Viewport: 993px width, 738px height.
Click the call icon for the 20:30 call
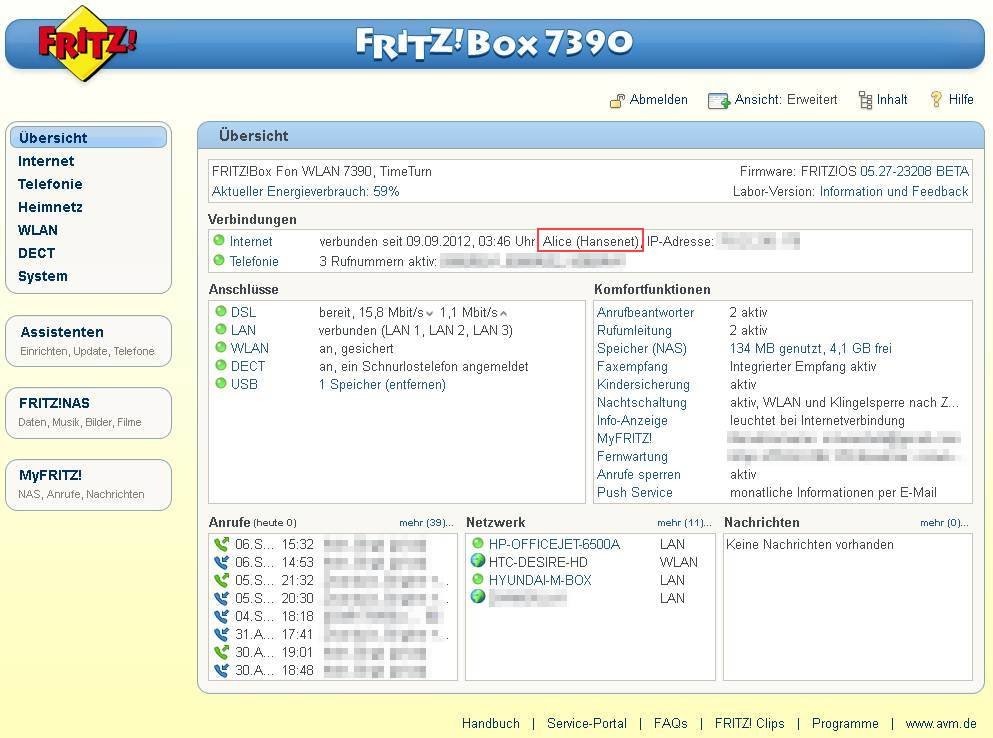click(x=222, y=598)
